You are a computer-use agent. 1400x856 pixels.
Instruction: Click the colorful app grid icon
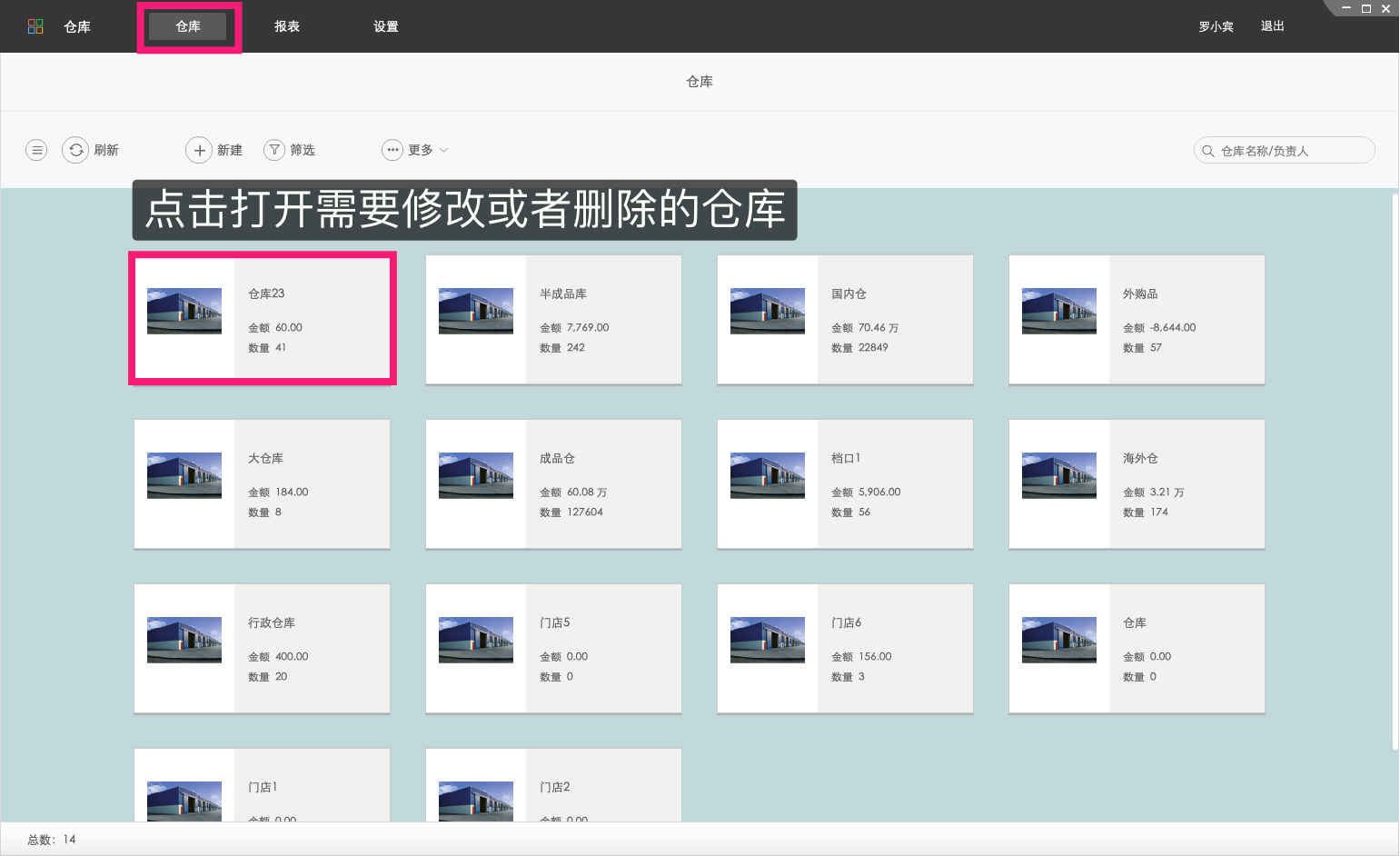[x=35, y=26]
